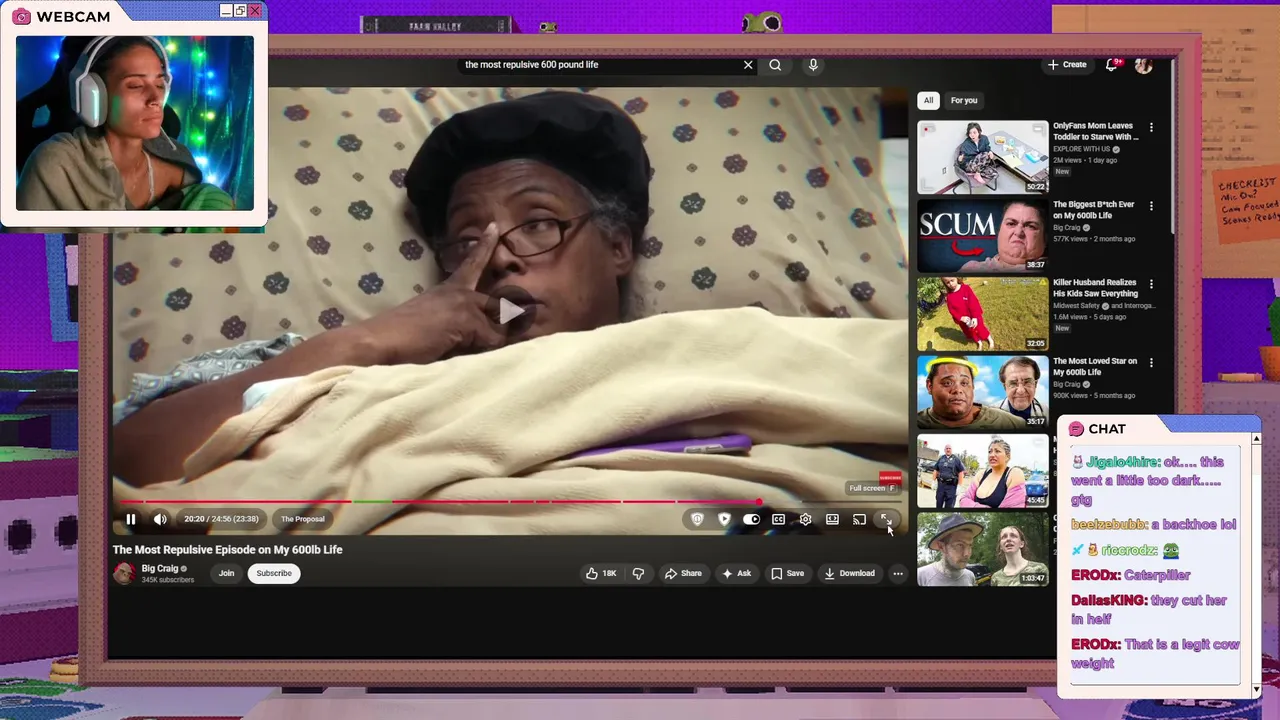
Task: Pause the YouTube video
Action: pyautogui.click(x=130, y=519)
